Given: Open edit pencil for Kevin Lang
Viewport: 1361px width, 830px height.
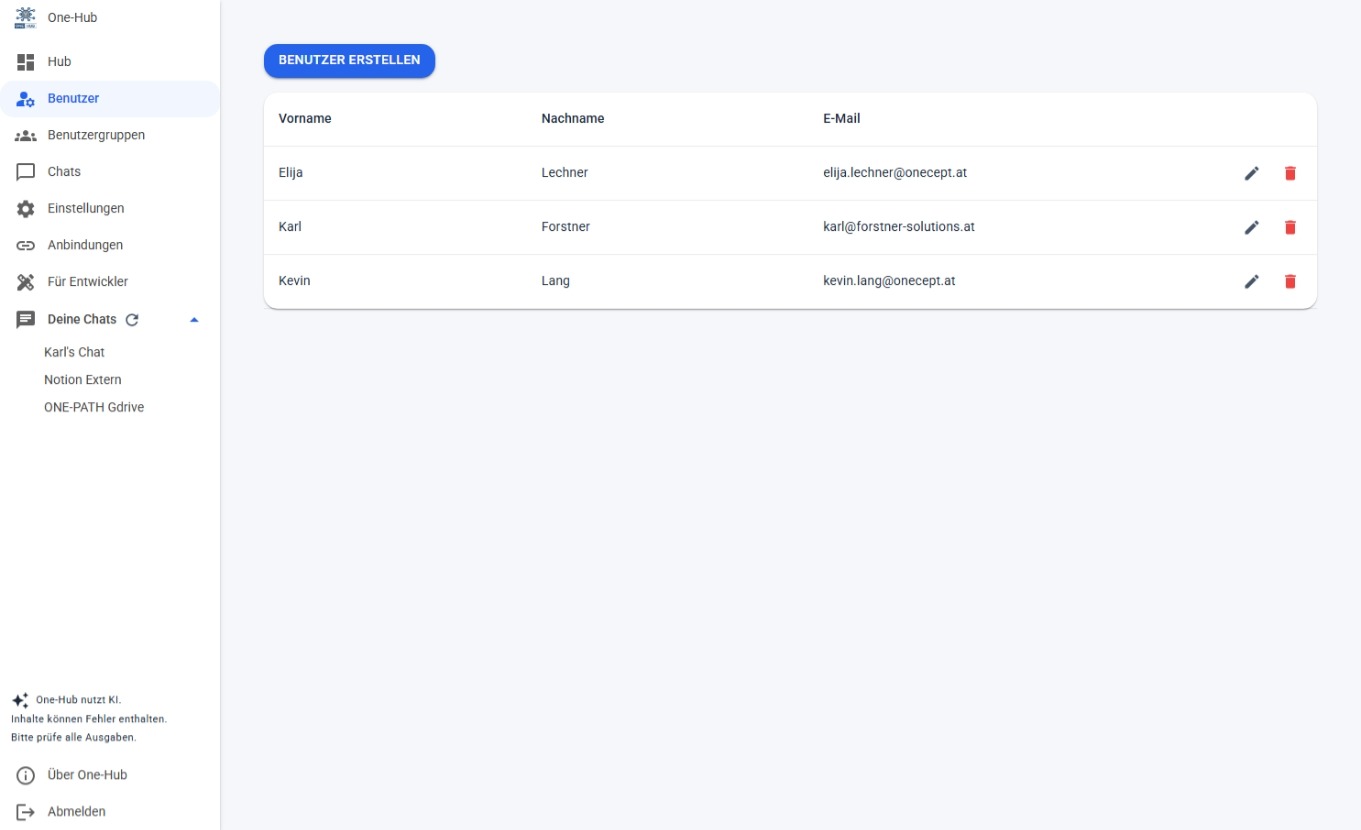Looking at the screenshot, I should coord(1251,281).
